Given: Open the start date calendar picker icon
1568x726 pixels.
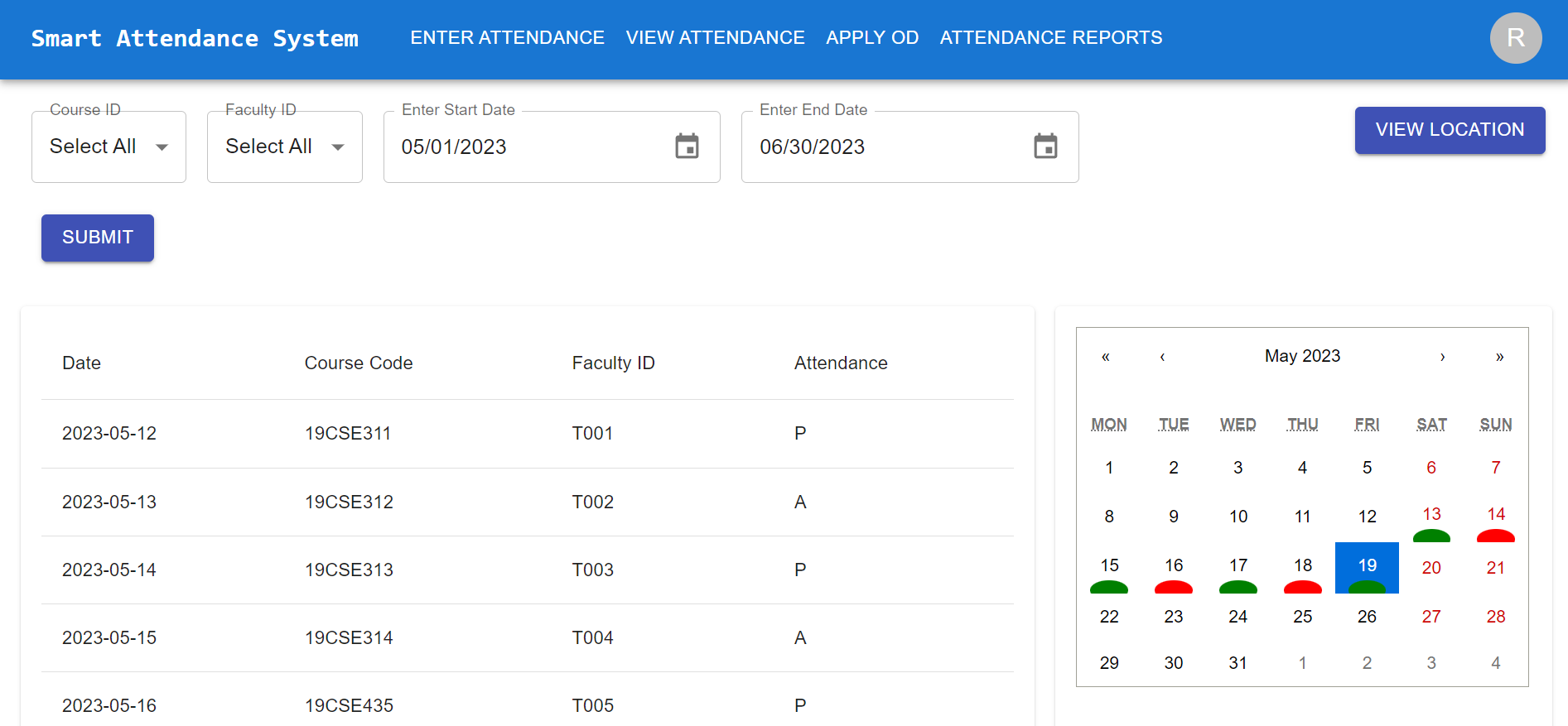Looking at the screenshot, I should (x=687, y=147).
